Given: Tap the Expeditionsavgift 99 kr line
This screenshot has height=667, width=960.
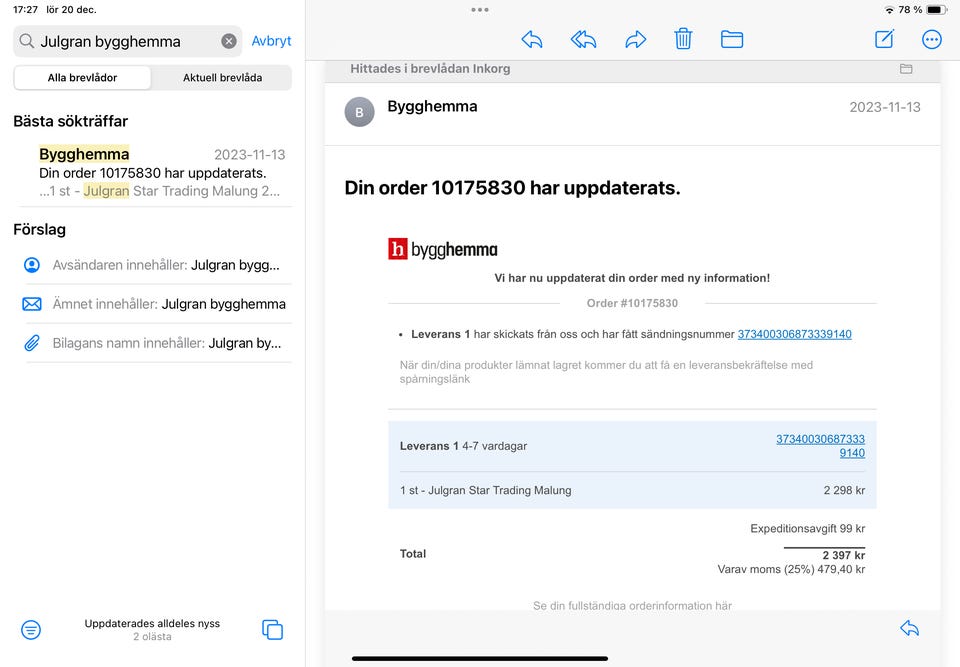Looking at the screenshot, I should [808, 529].
